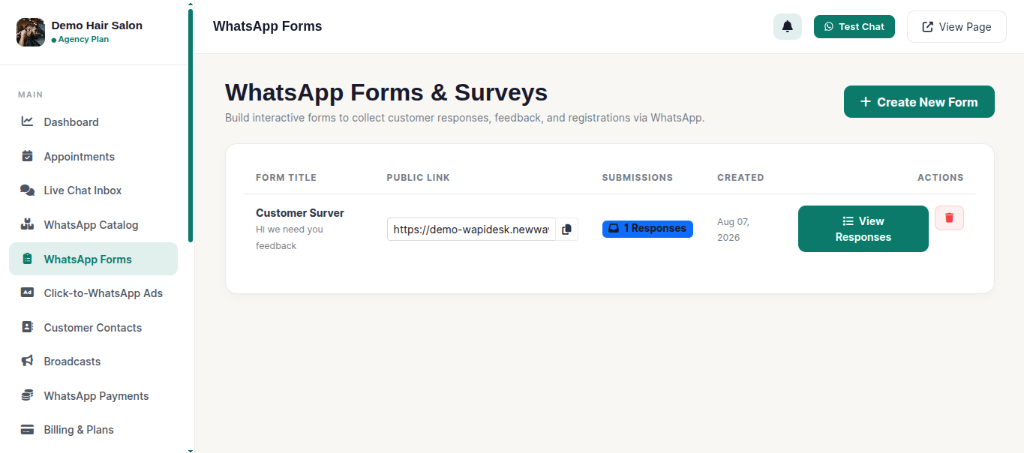The height and width of the screenshot is (453, 1024).
Task: Click the WhatsApp Forms clipboard icon
Action: pyautogui.click(x=27, y=259)
